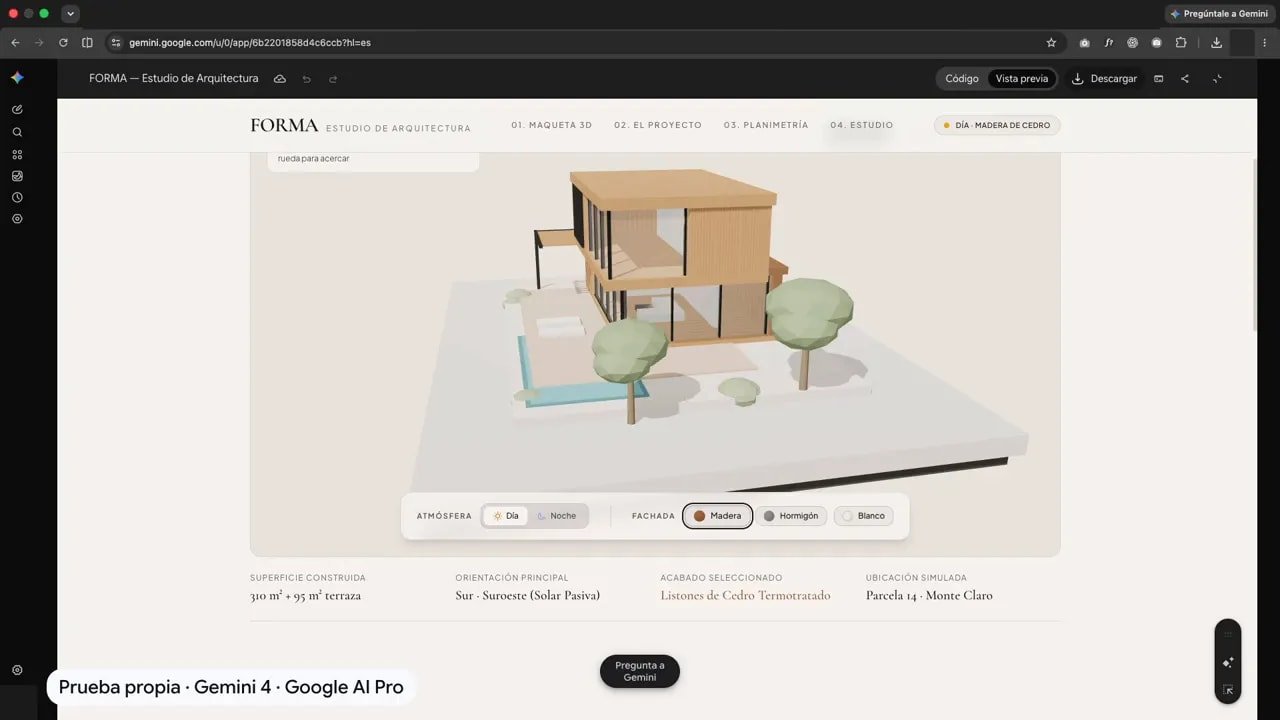Open browser three-dot menu

pyautogui.click(x=1265, y=43)
